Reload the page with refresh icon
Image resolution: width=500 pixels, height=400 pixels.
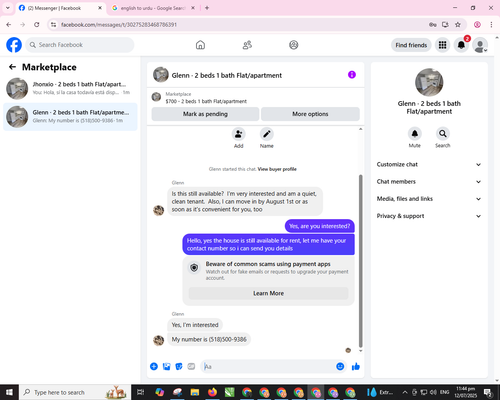(x=37, y=25)
